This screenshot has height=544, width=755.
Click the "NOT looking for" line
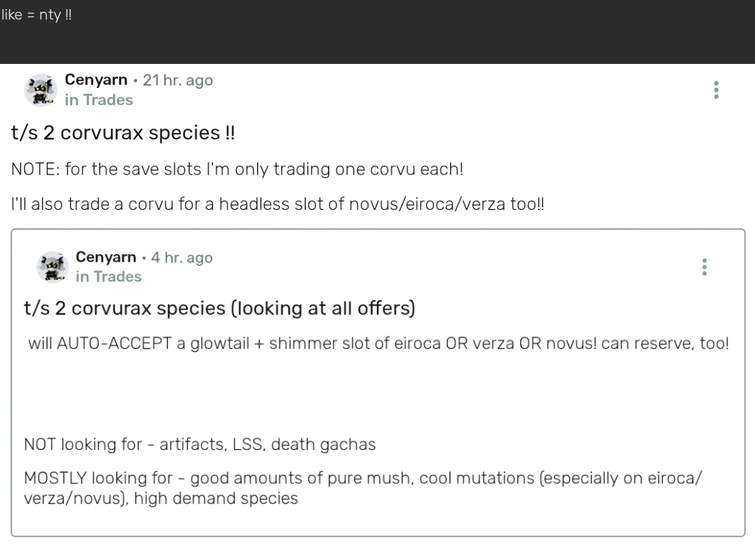[x=200, y=444]
